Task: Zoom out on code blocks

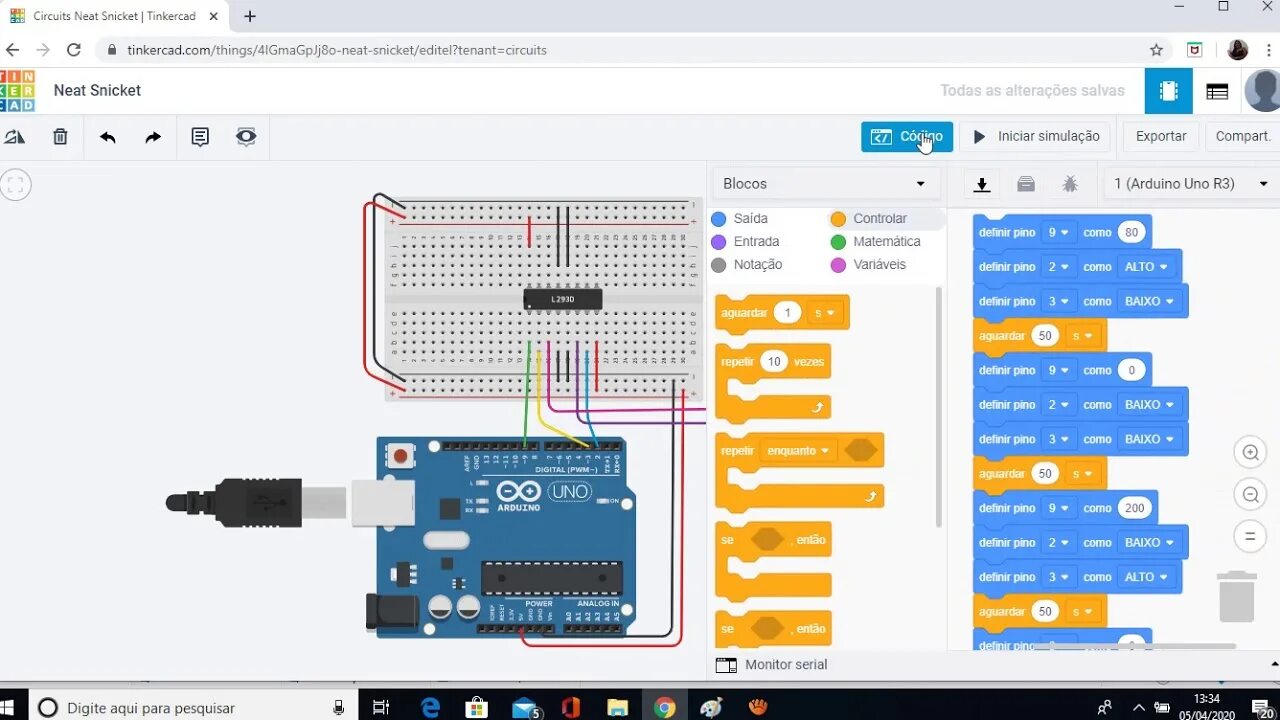Action: coord(1250,495)
